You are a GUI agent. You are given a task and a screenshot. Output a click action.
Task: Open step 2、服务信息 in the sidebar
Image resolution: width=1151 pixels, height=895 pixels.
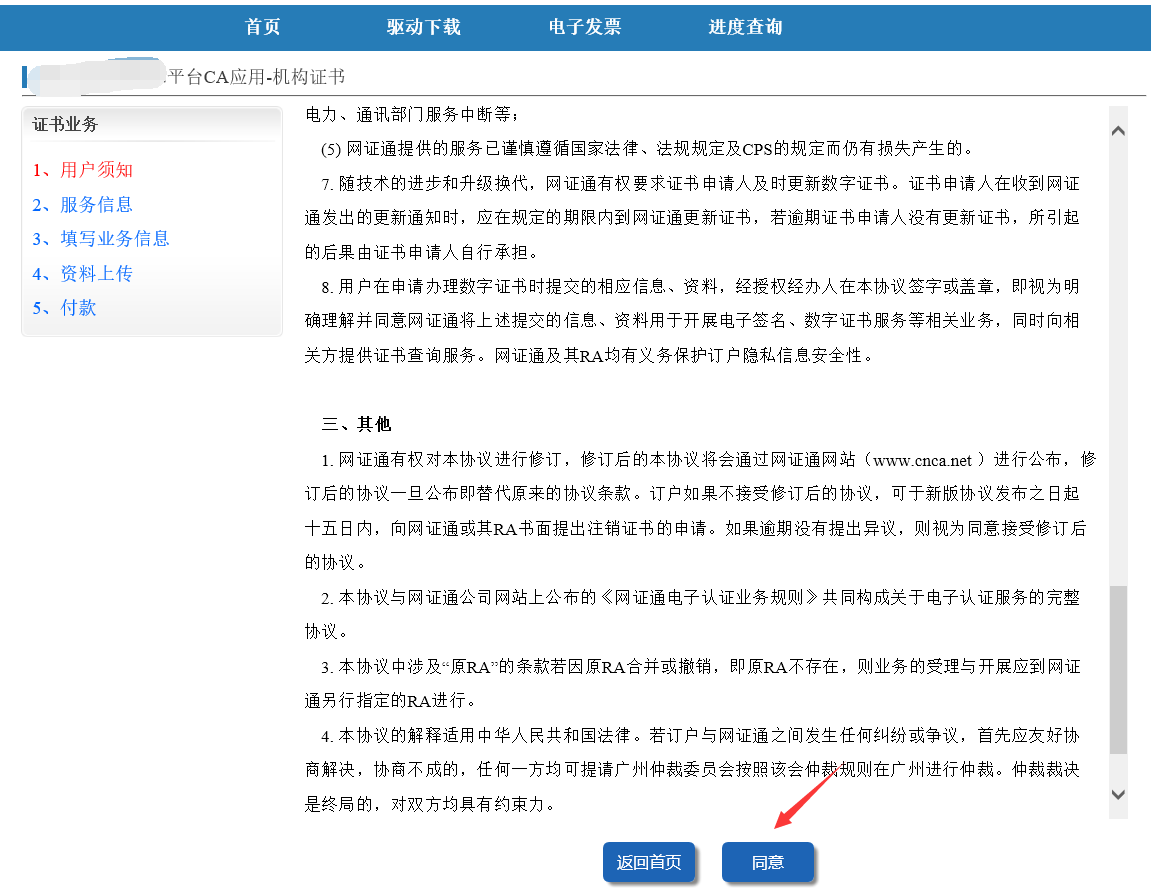[x=83, y=205]
